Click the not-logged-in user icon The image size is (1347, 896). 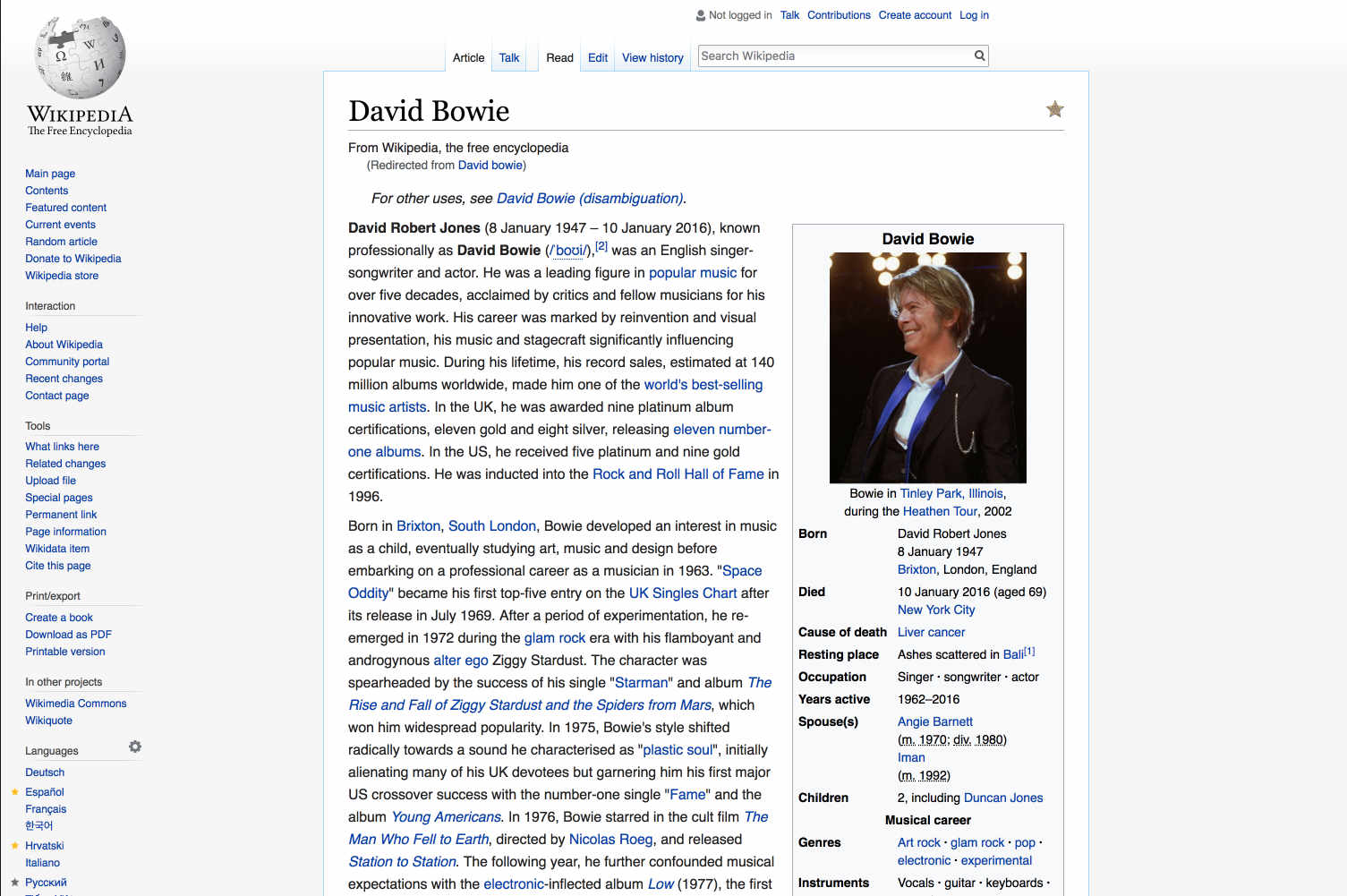click(x=701, y=15)
